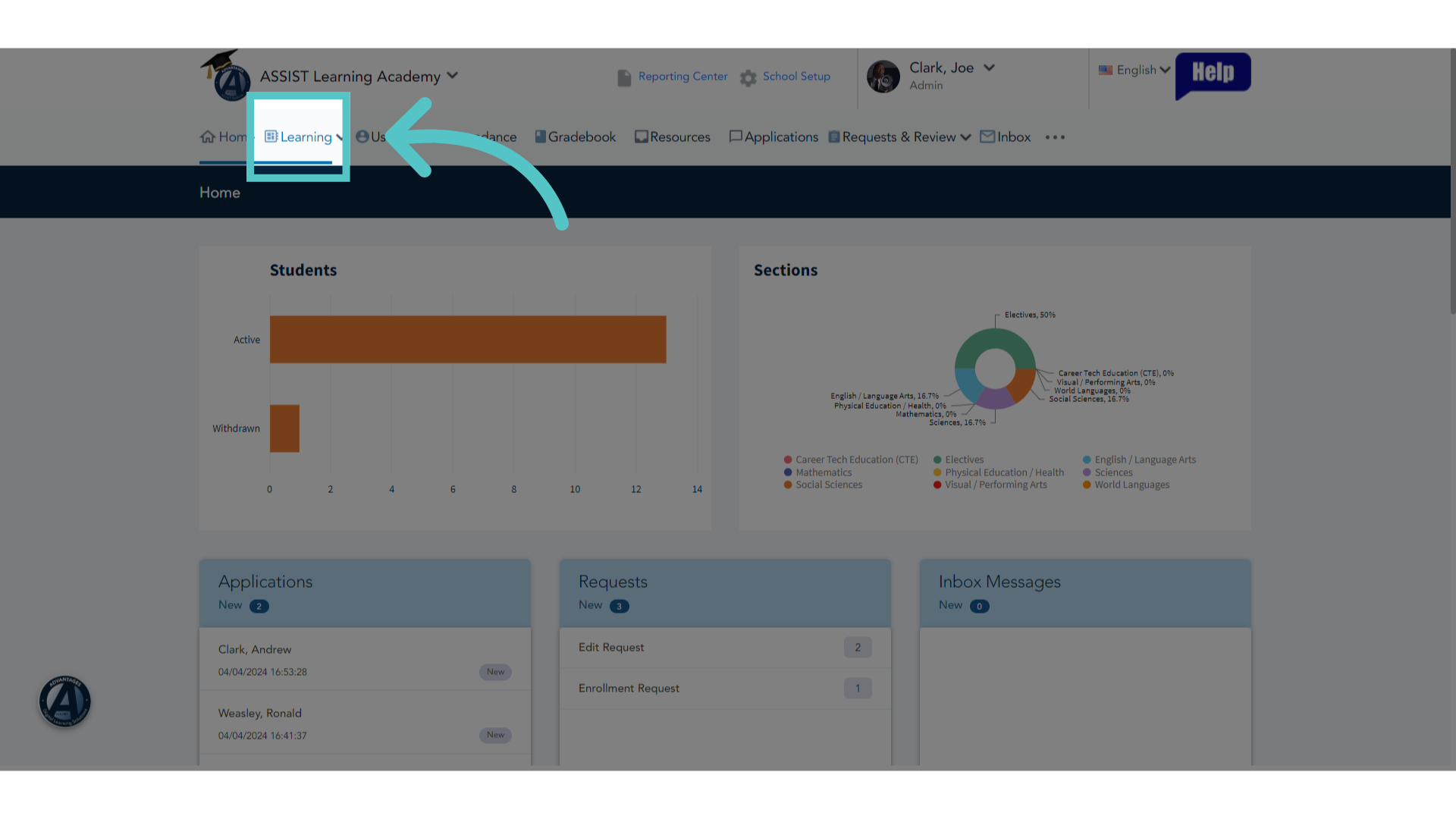1456x819 pixels.
Task: Expand Requests & Review chevron
Action: 965,137
